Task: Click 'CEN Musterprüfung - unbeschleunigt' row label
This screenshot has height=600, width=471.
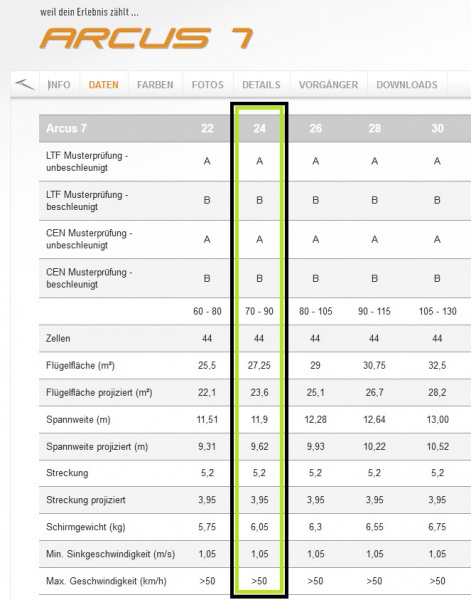Action: pyautogui.click(x=89, y=239)
